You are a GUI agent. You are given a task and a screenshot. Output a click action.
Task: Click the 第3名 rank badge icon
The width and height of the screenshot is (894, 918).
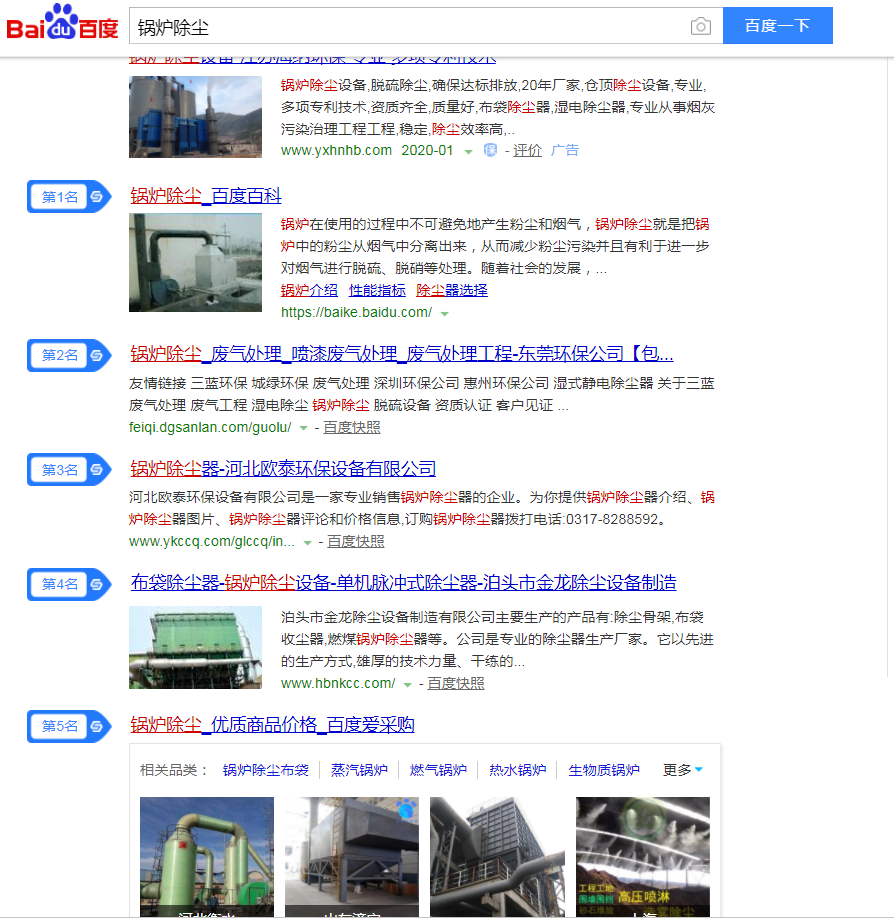(69, 470)
